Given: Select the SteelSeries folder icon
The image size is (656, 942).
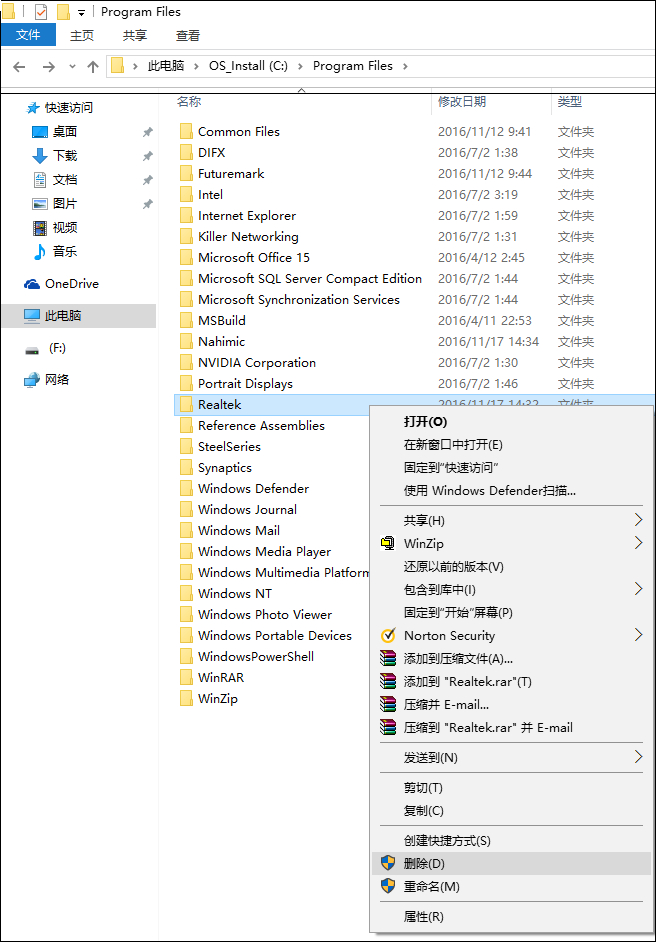Looking at the screenshot, I should tap(187, 446).
